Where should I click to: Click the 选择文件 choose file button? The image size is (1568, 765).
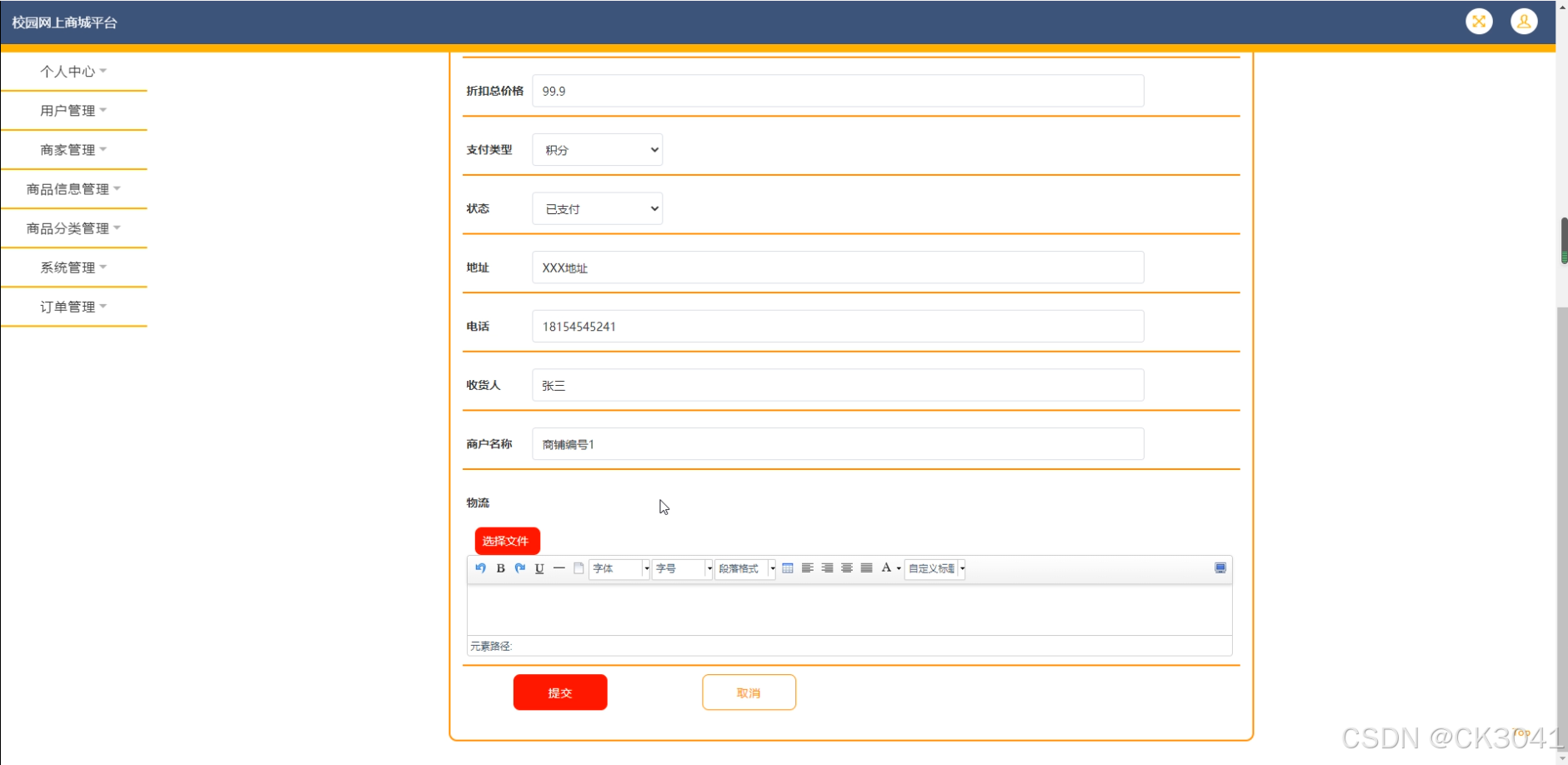pyautogui.click(x=508, y=541)
